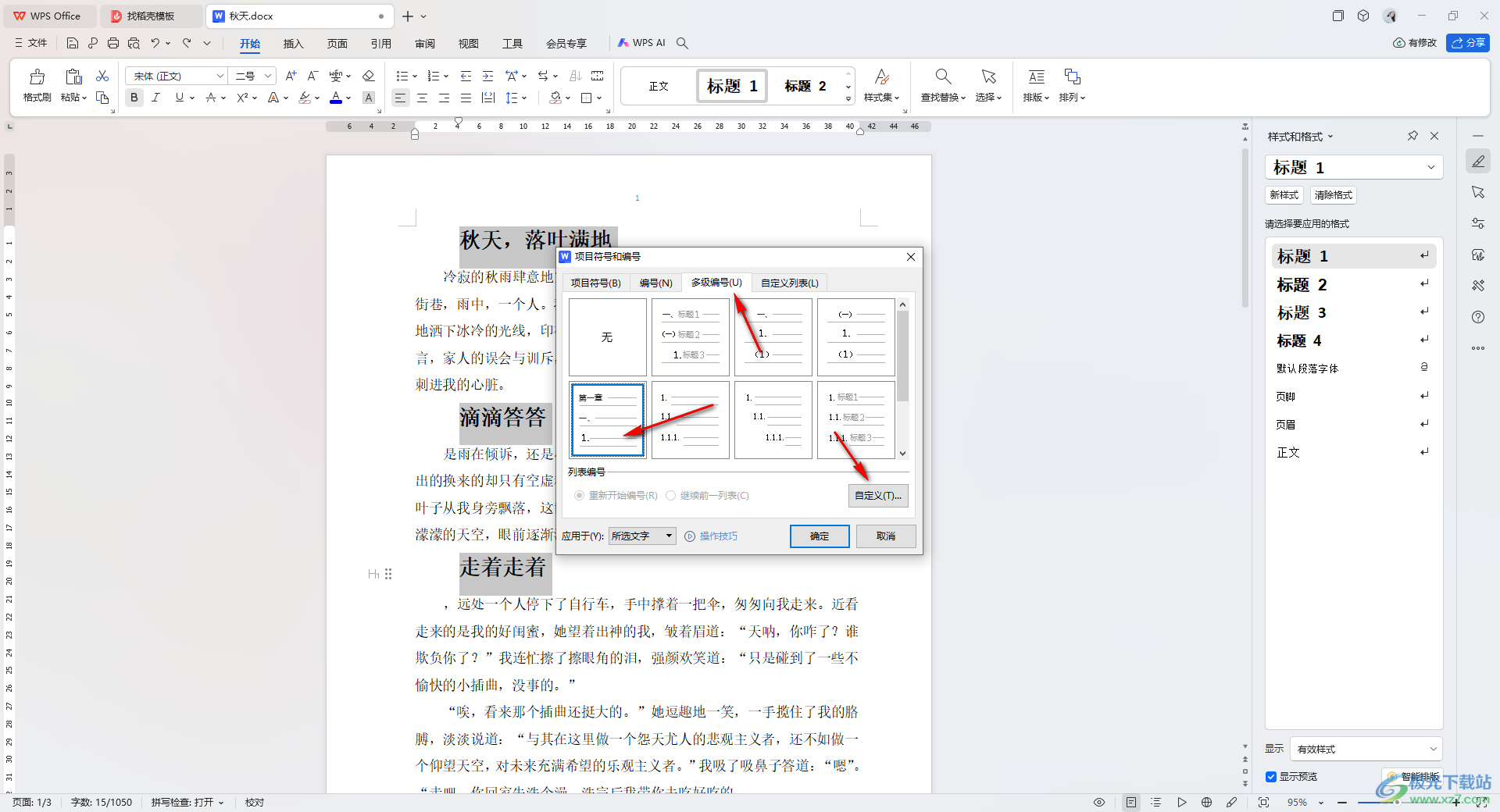Select Restart numbering radio button
Image resolution: width=1500 pixels, height=812 pixels.
pyautogui.click(x=579, y=496)
